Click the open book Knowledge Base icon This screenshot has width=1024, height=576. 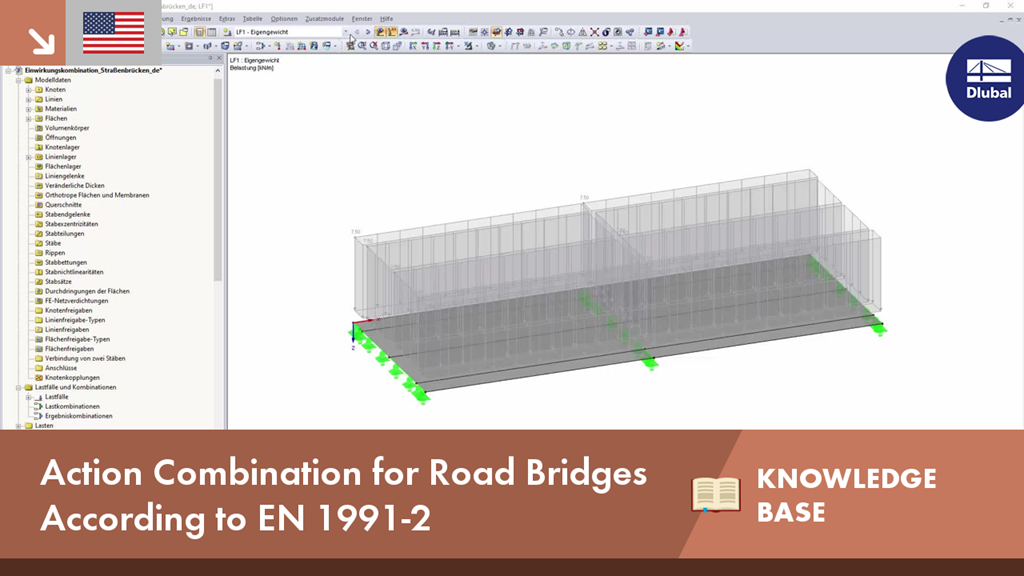pyautogui.click(x=716, y=494)
